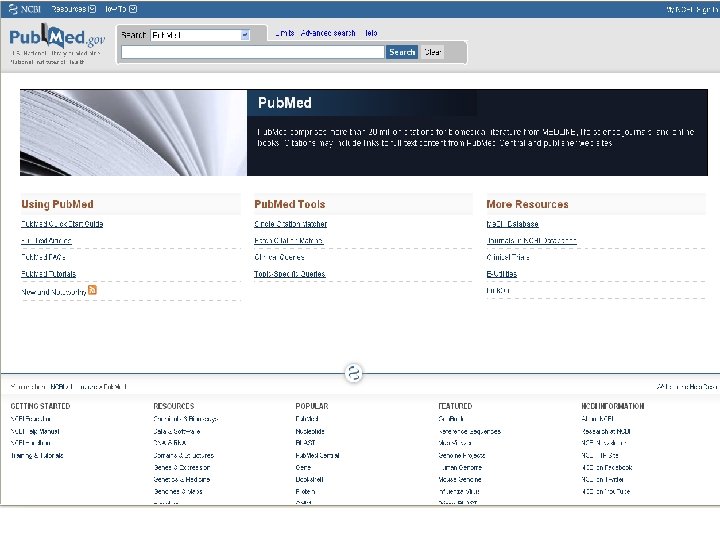Image resolution: width=720 pixels, height=540 pixels.
Task: Click the PubMed.gov logo
Action: pos(57,37)
